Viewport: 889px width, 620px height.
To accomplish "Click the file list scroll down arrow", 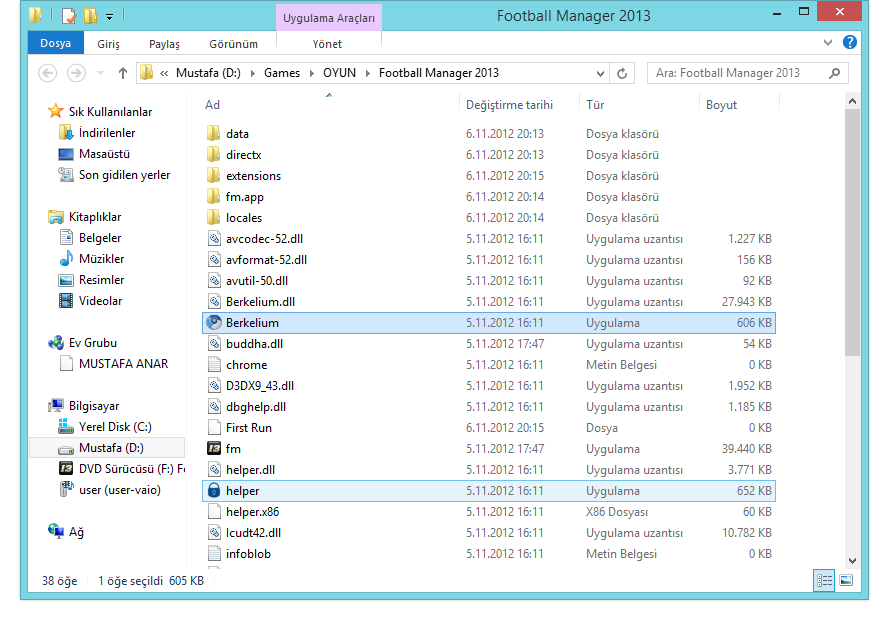I will [x=852, y=560].
